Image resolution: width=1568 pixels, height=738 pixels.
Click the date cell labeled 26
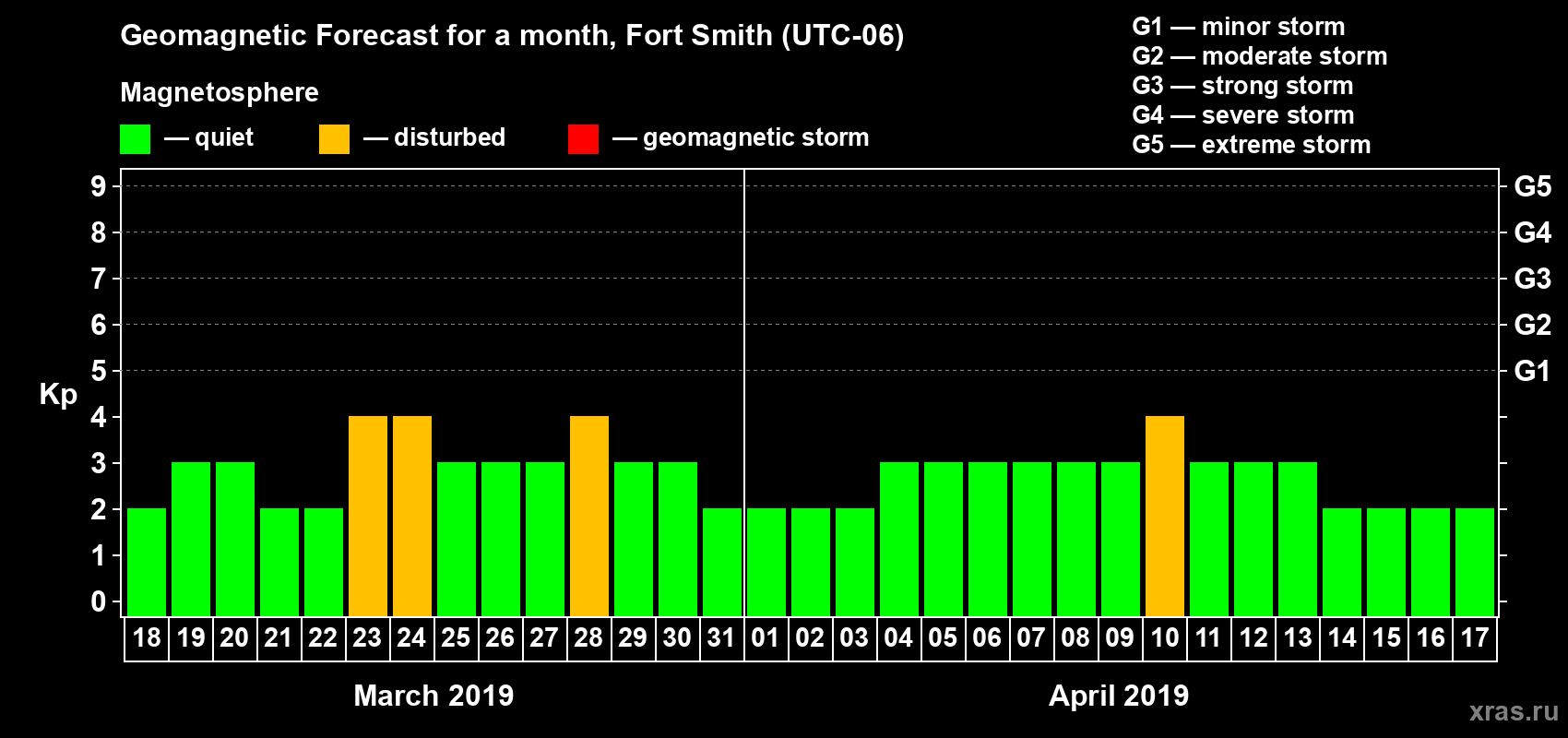tap(501, 638)
